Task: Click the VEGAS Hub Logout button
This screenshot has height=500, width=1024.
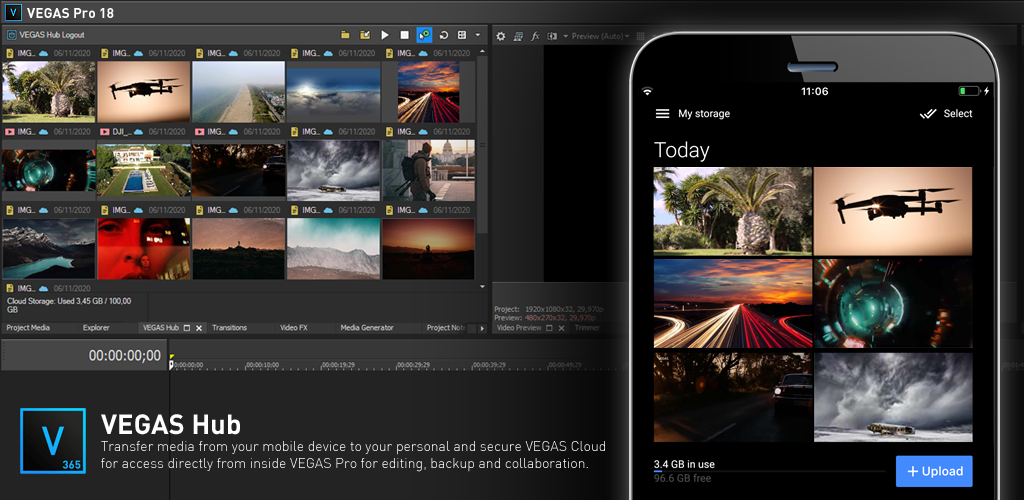Action: click(x=46, y=35)
